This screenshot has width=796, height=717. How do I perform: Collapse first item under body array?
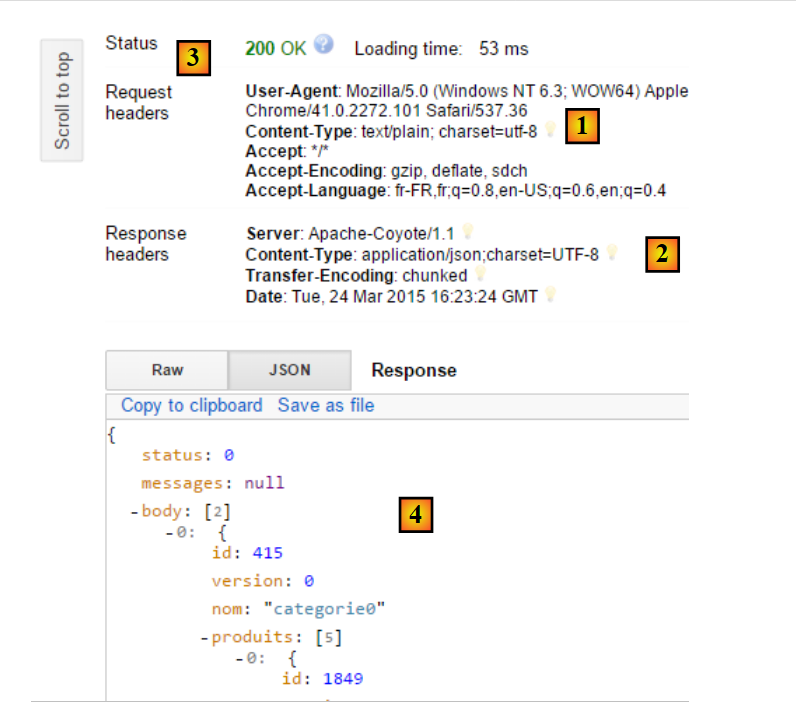click(x=169, y=533)
